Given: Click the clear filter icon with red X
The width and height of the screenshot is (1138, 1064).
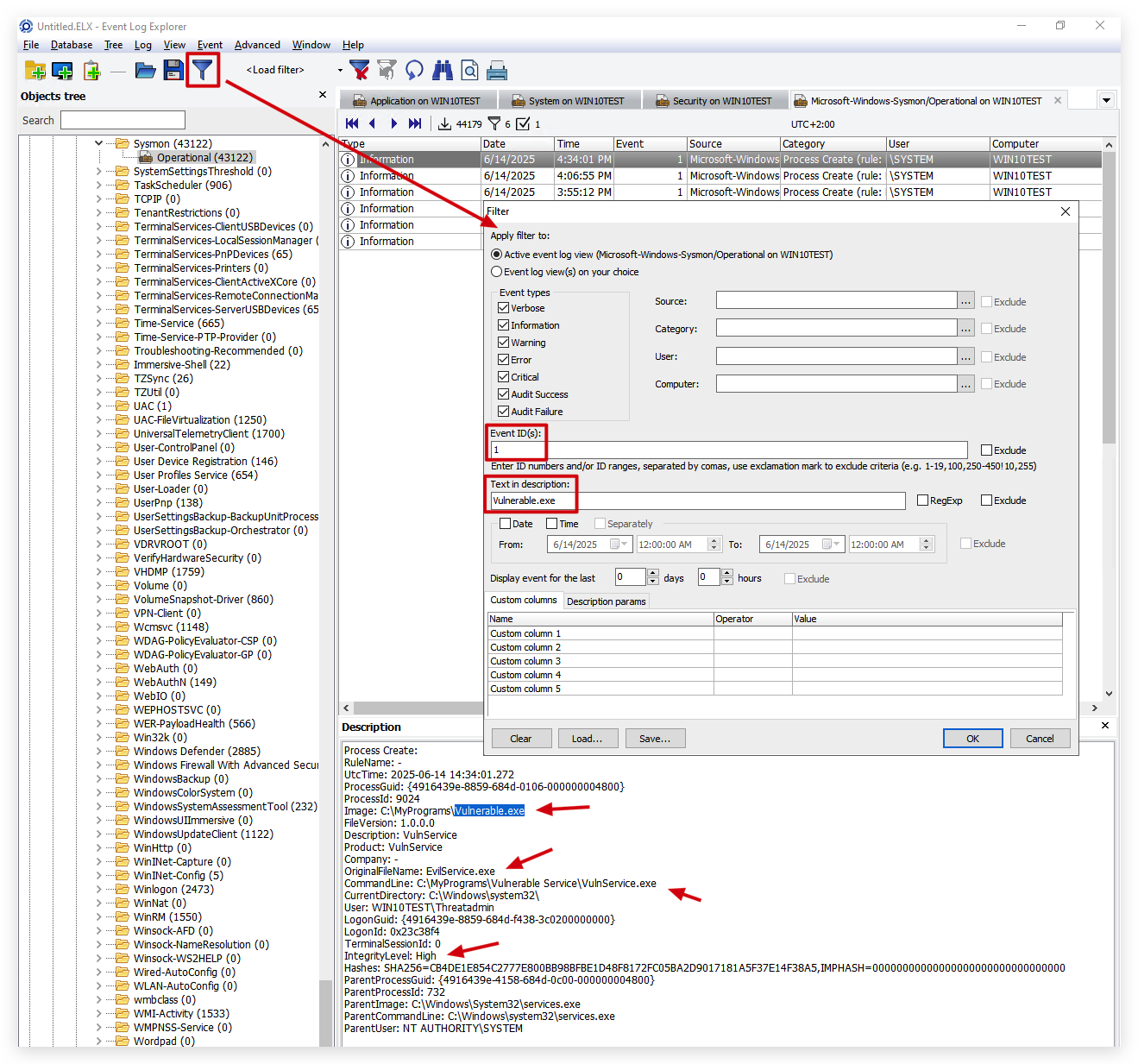Looking at the screenshot, I should click(359, 70).
